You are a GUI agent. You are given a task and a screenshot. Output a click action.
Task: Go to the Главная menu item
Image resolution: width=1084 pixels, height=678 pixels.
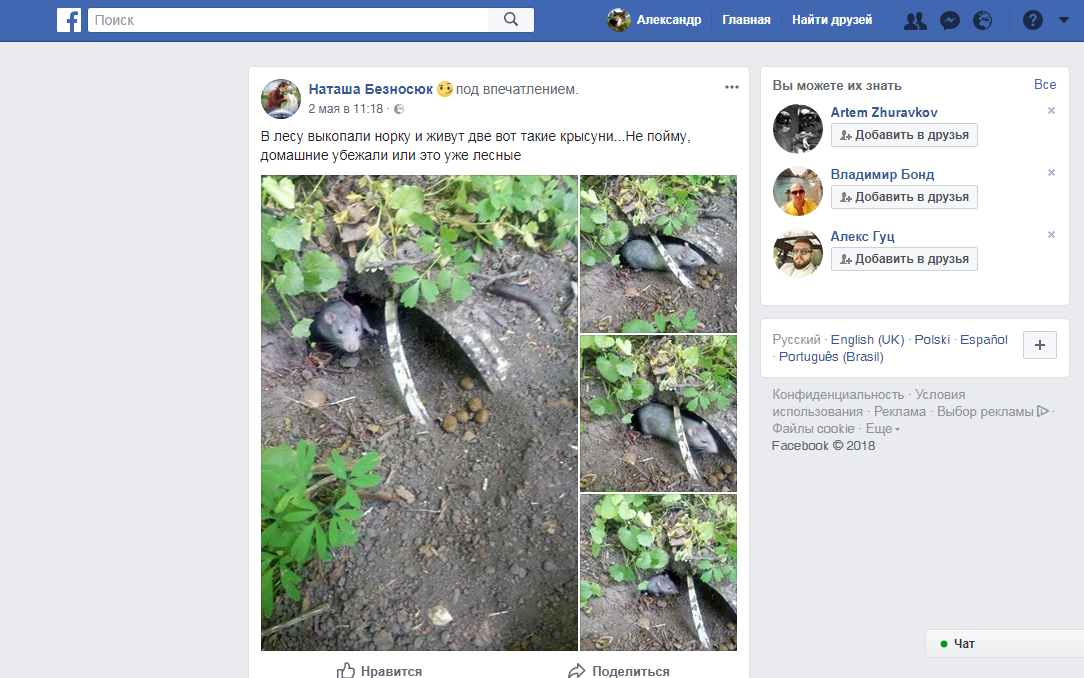tap(746, 20)
